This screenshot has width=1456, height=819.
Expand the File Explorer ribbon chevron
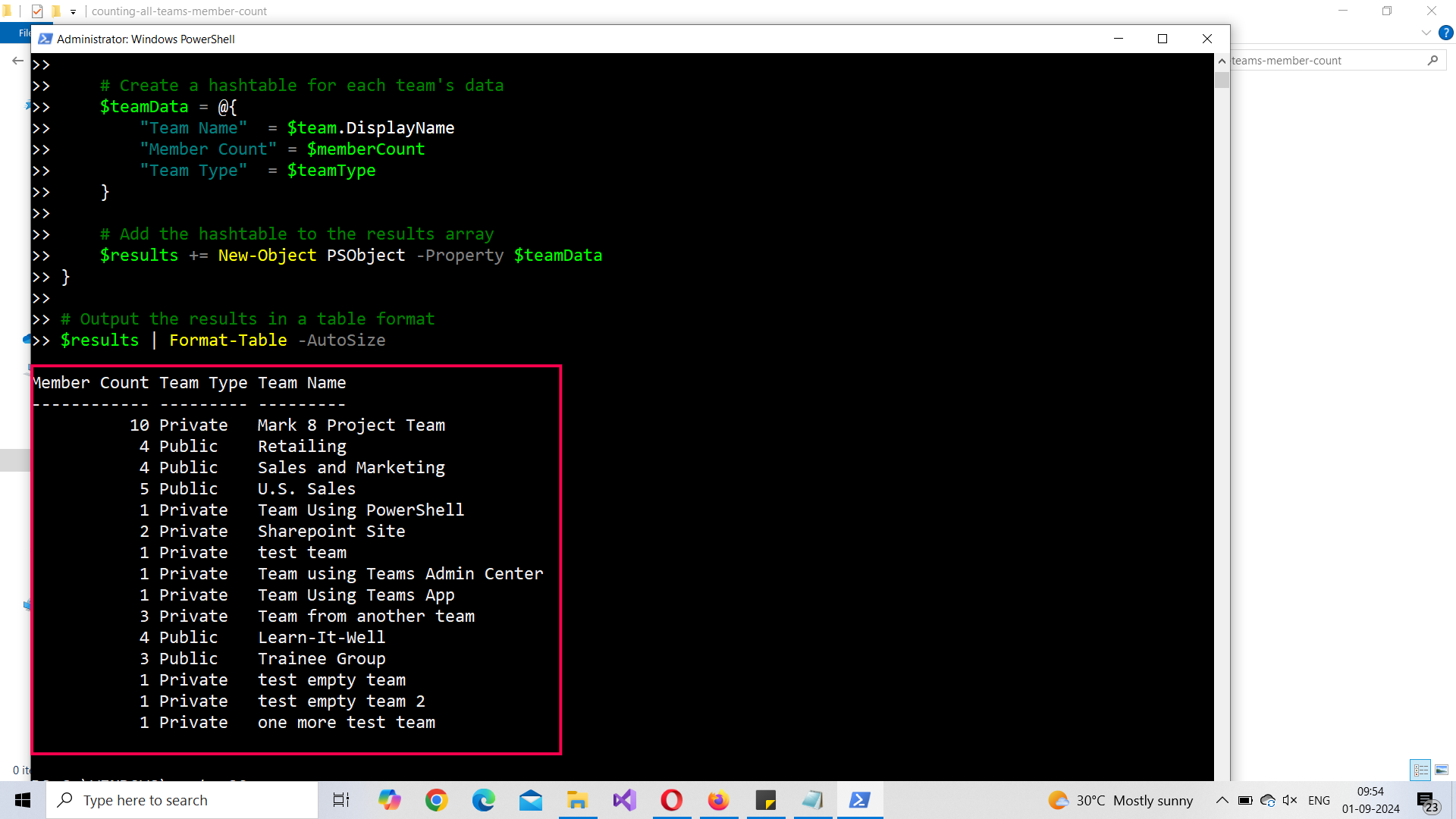tap(1426, 33)
